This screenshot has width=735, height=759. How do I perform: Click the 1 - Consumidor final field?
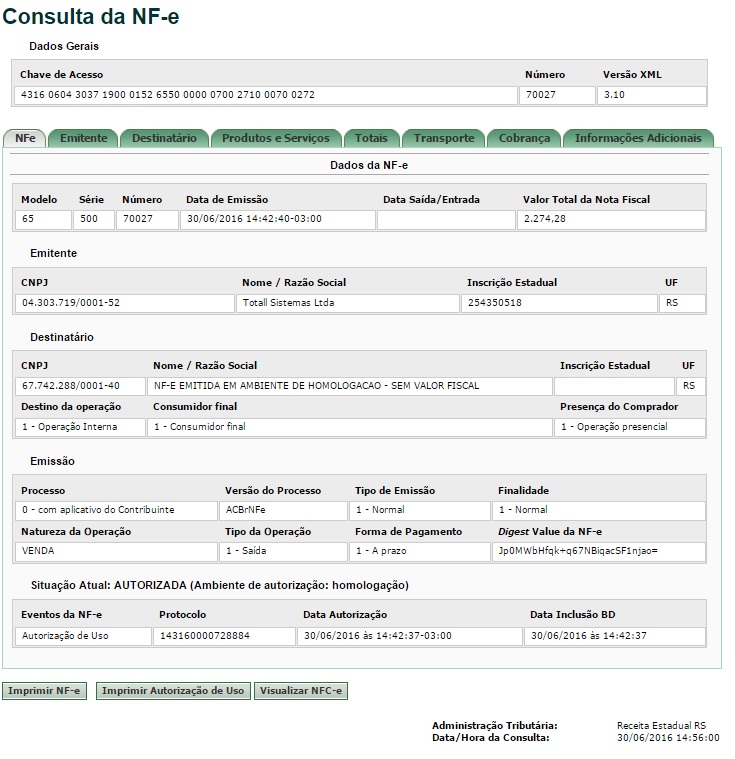click(350, 427)
